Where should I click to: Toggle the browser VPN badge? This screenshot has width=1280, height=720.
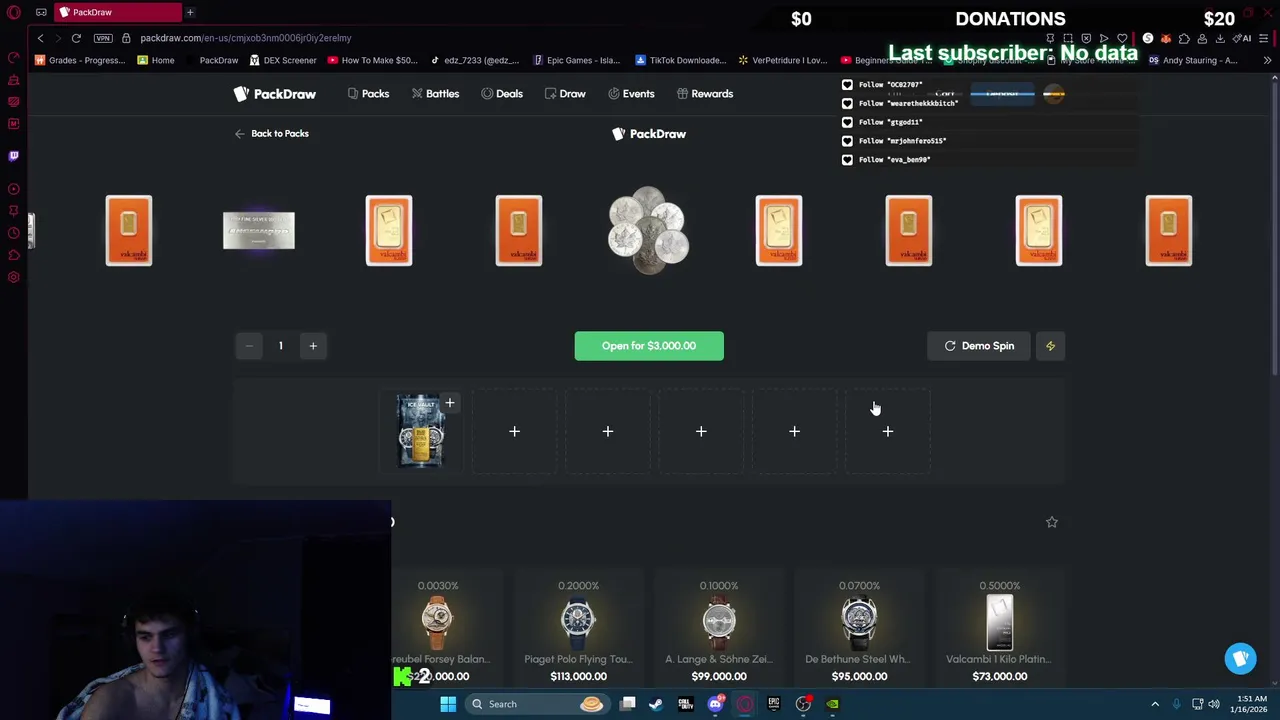(x=103, y=38)
